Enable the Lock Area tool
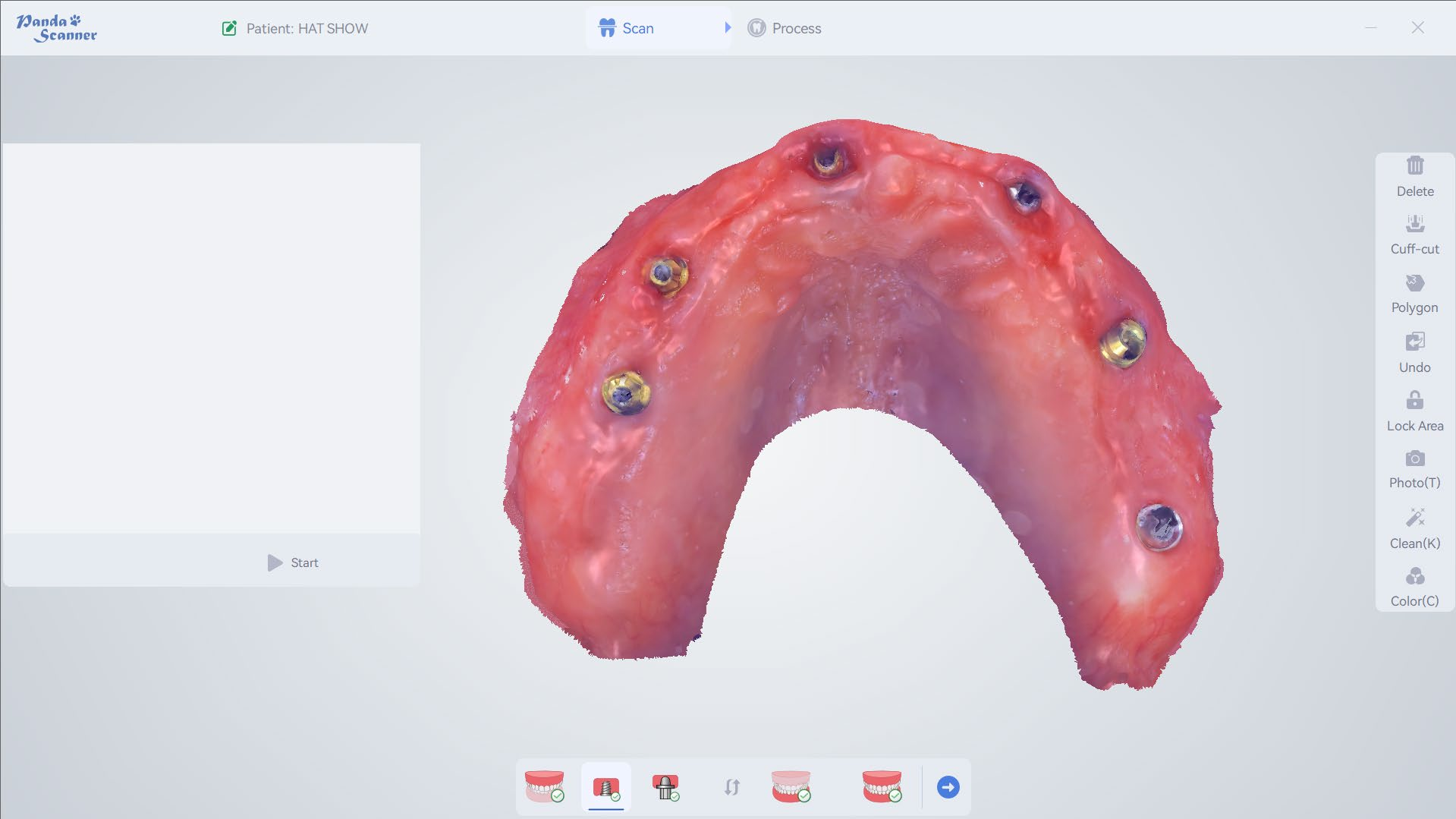This screenshot has height=819, width=1456. coord(1415,411)
